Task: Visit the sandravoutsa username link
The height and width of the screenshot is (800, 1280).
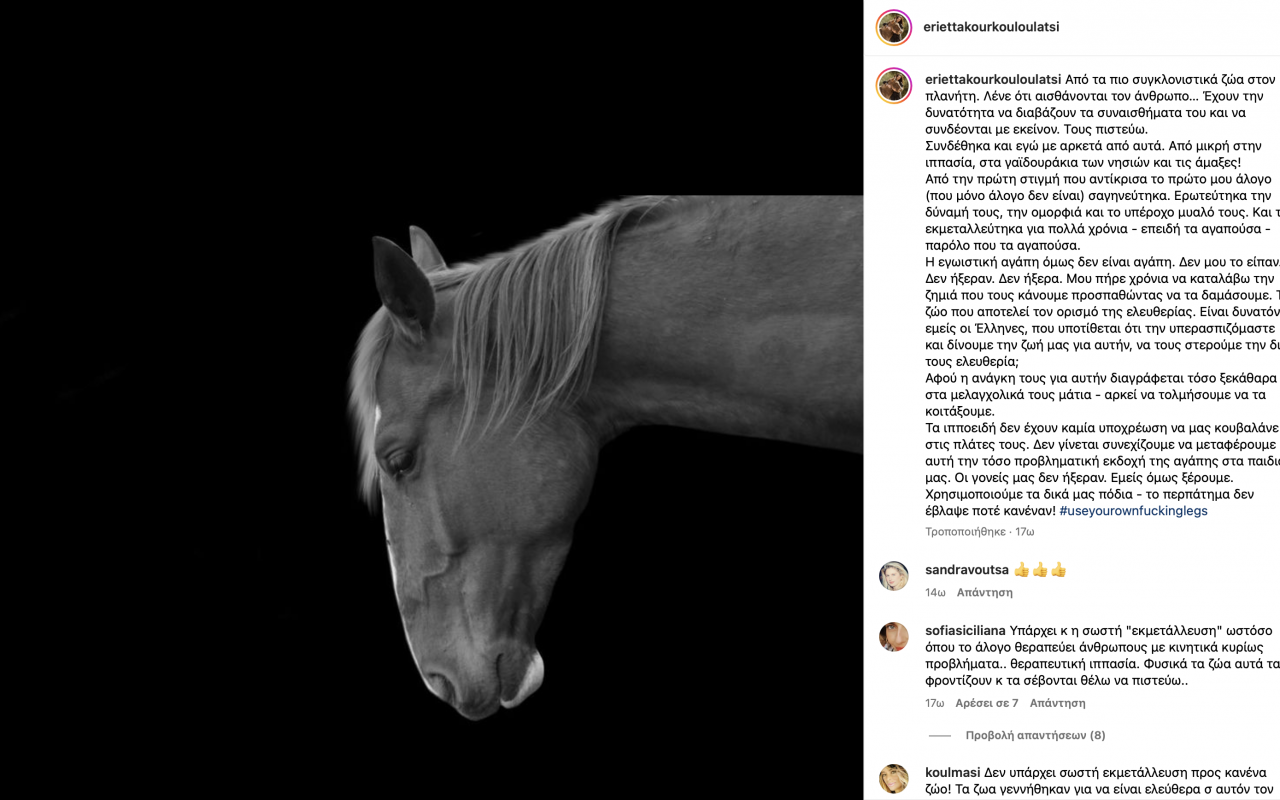Action: tap(967, 570)
